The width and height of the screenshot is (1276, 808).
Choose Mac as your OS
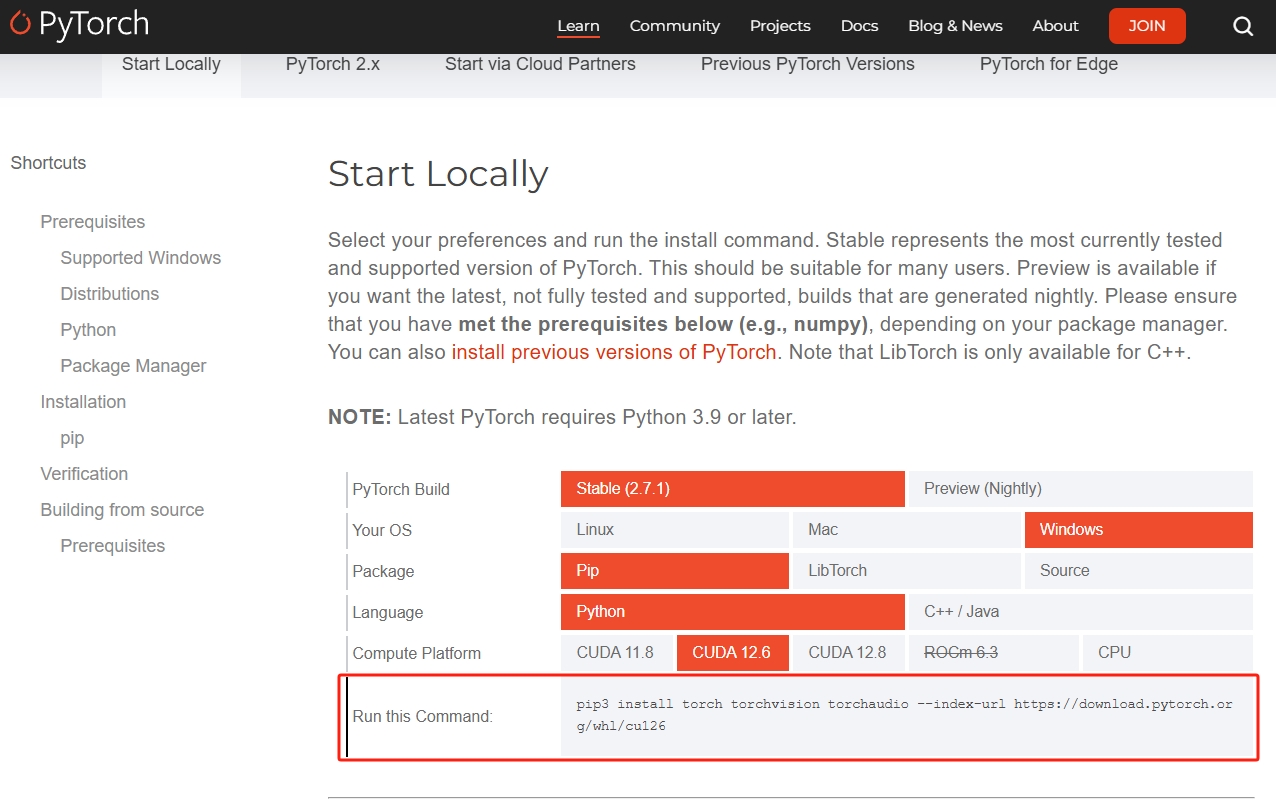click(907, 530)
